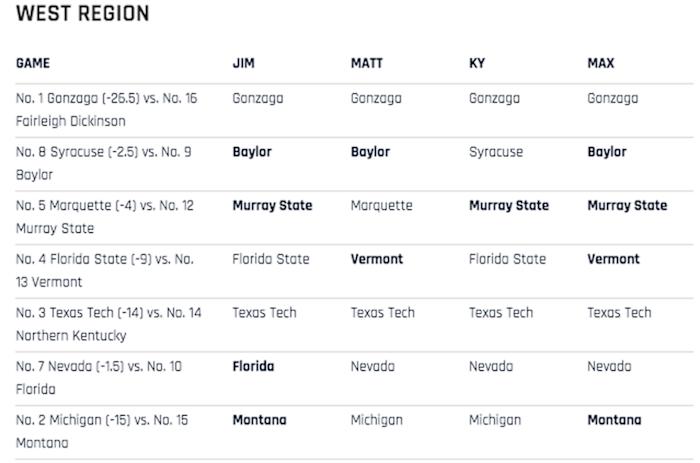700x463 pixels.
Task: Click Matt's Marquette pick
Action: [x=381, y=205]
